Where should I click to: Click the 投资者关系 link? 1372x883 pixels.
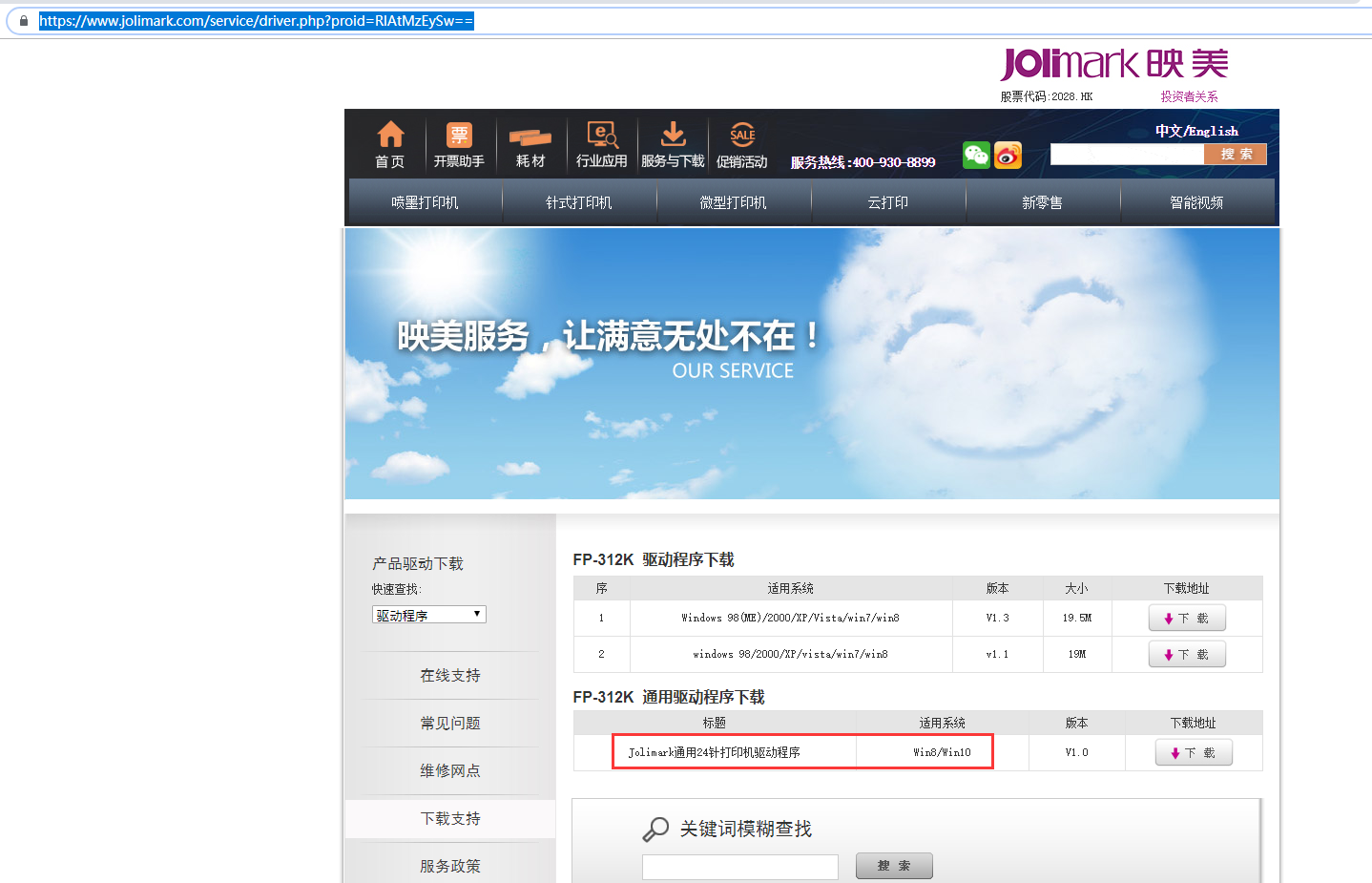(x=1189, y=96)
